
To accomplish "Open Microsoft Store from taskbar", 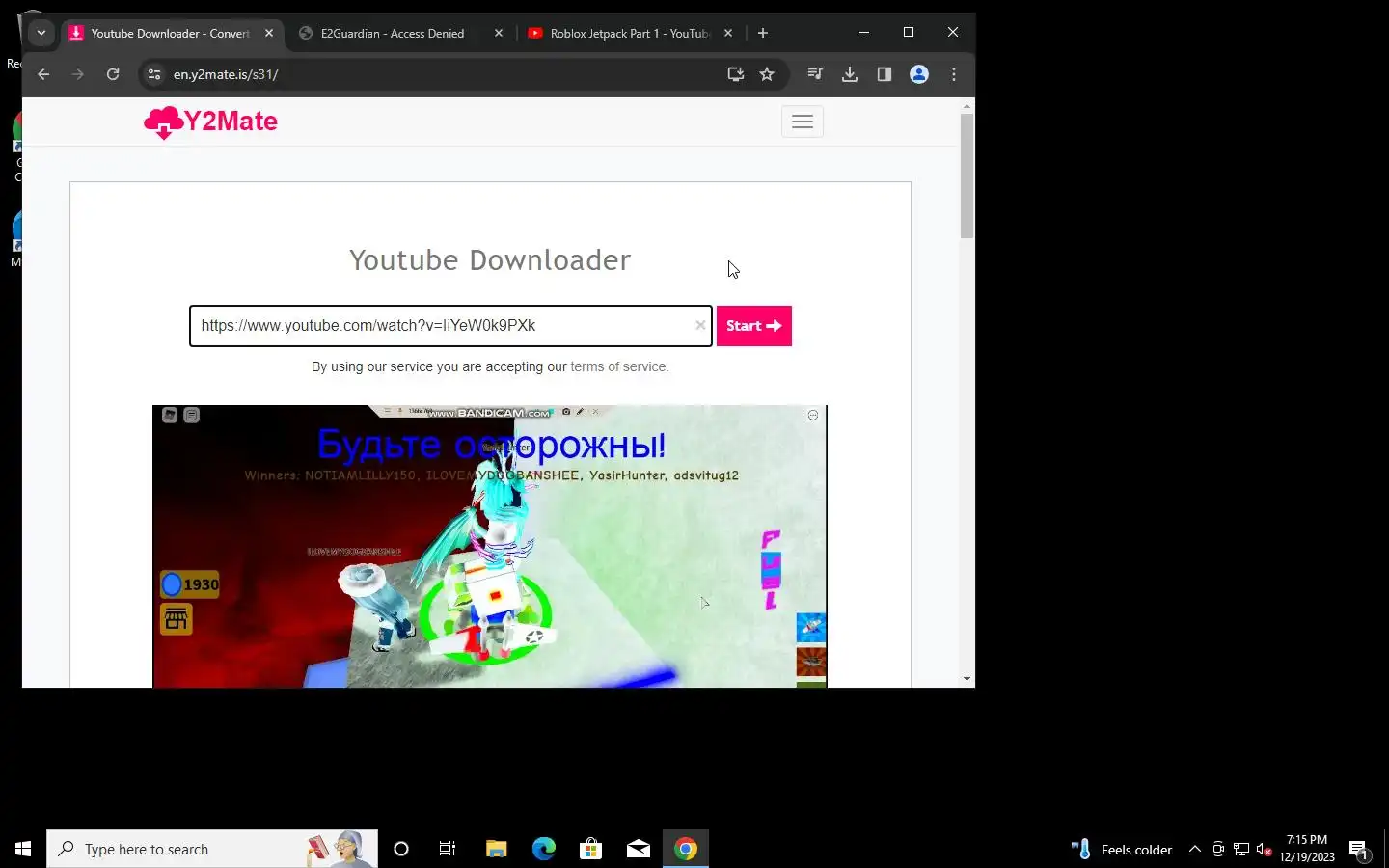I will pos(590,849).
